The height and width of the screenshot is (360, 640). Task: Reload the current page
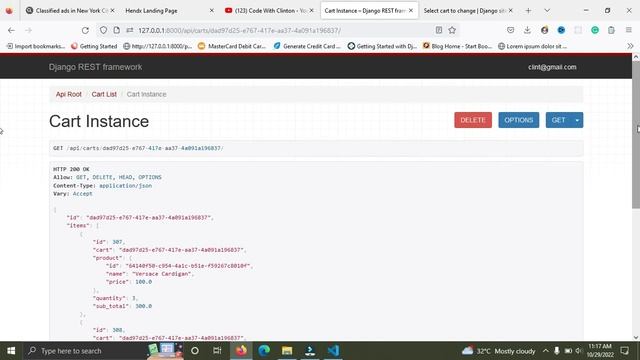[x=85, y=30]
